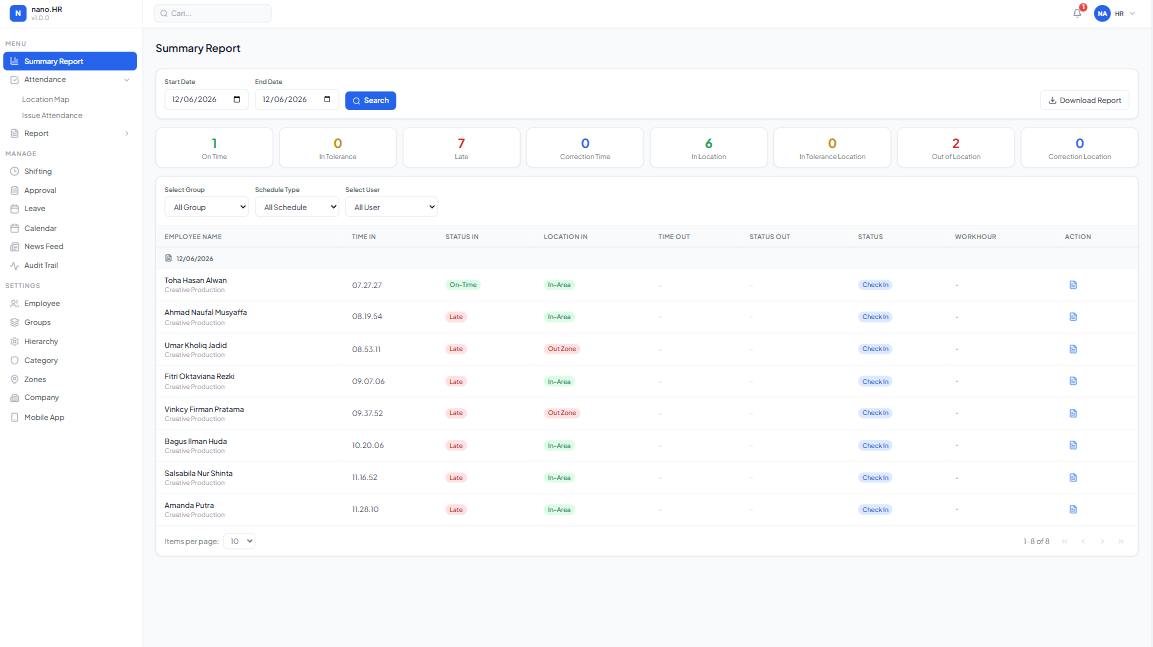This screenshot has width=1153, height=647.
Task: Expand the Attendance menu chevron
Action: (x=126, y=79)
